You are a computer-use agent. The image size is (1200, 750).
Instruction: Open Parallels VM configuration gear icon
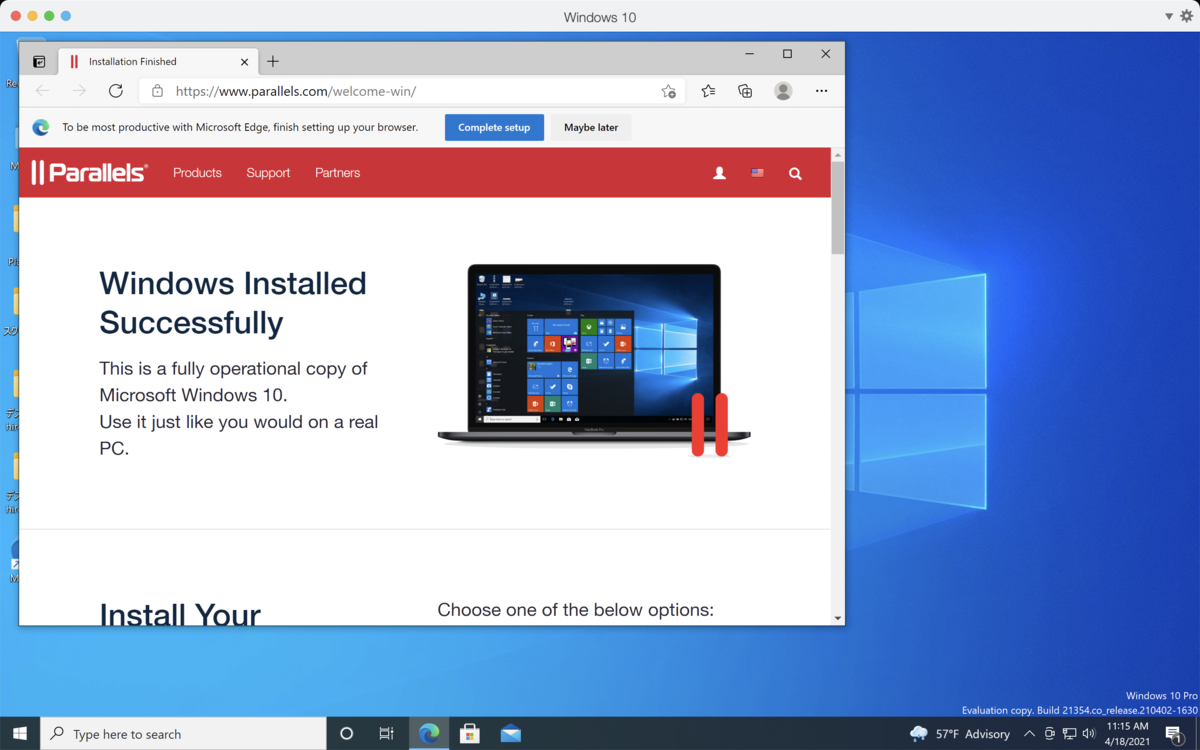pos(1187,17)
